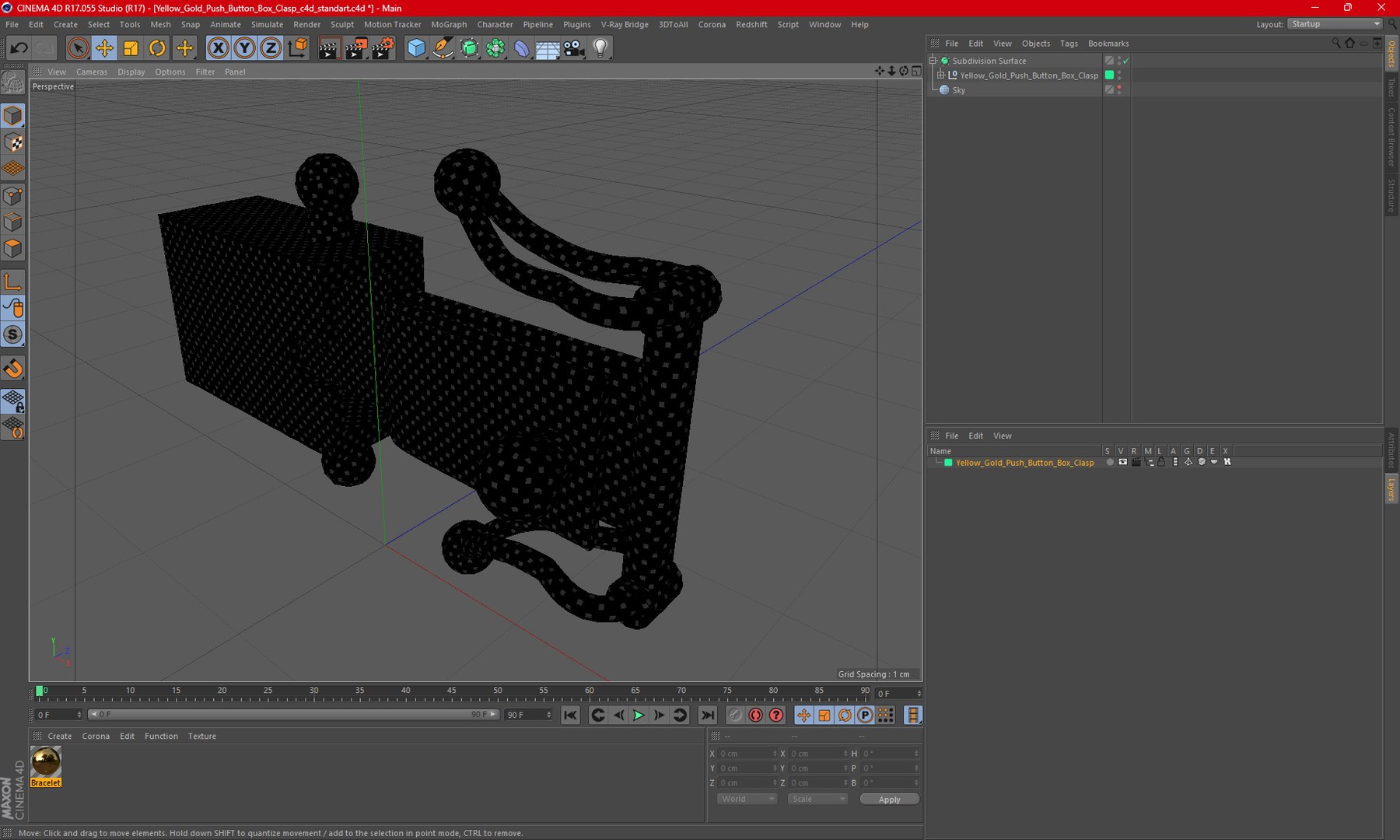
Task: Open the Layout Startup dropdown
Action: click(x=1335, y=24)
